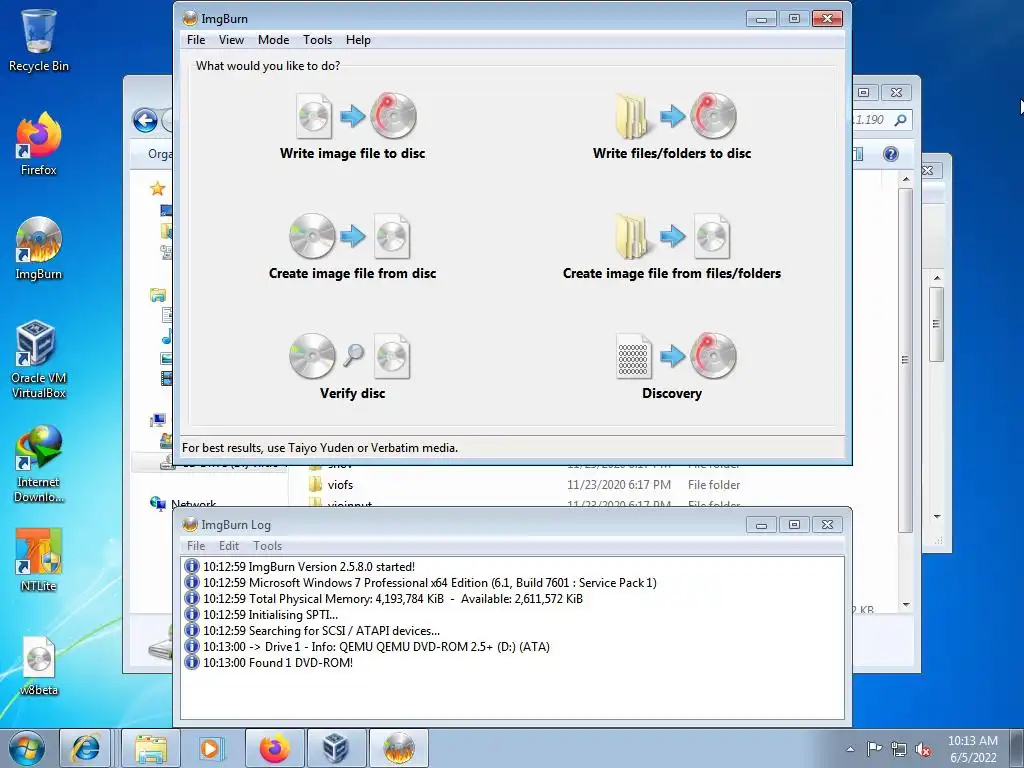Click Explorer search magnifier icon
1024x768 pixels.
click(x=901, y=120)
